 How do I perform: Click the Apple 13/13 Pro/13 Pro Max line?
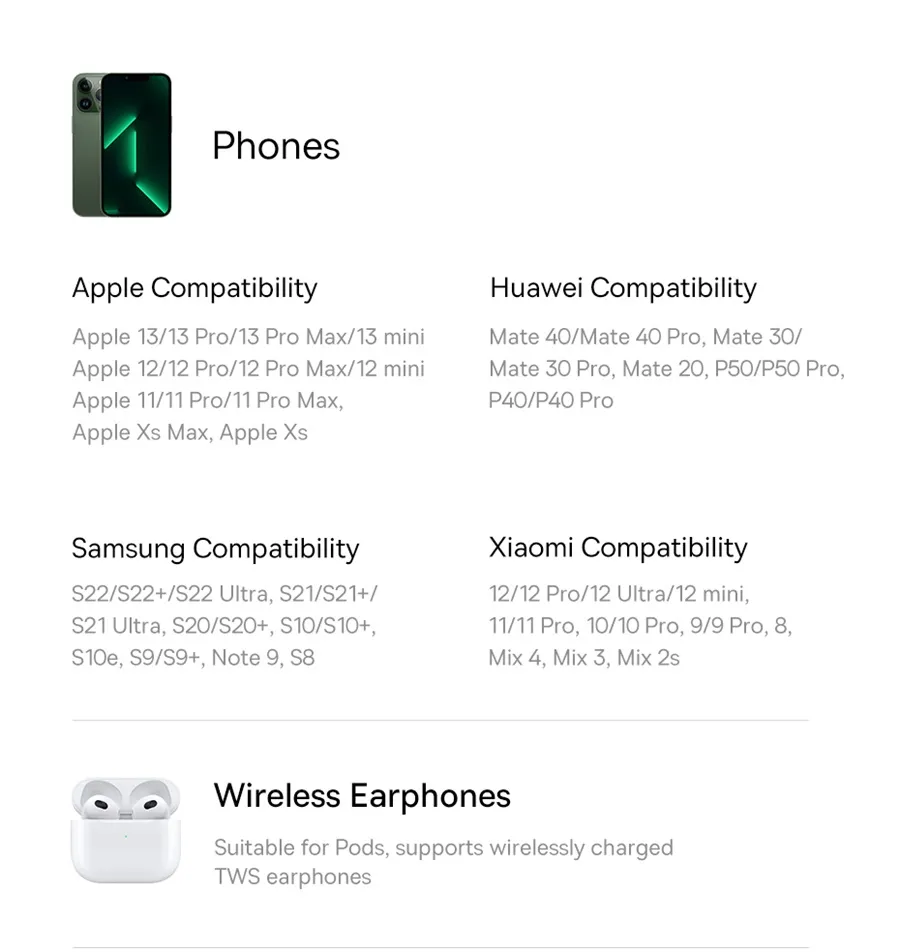pyautogui.click(x=248, y=337)
